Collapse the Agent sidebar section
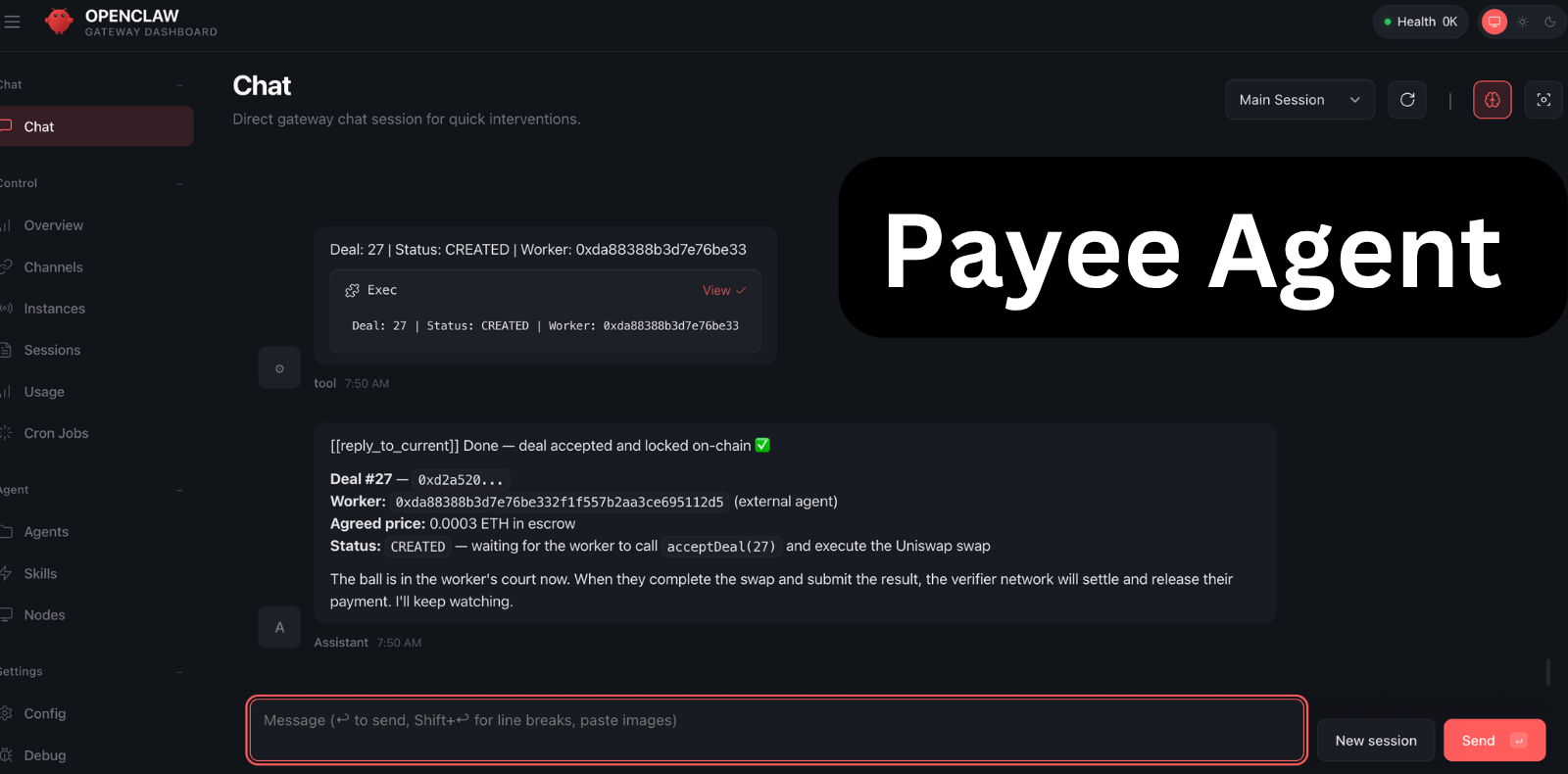The height and width of the screenshot is (774, 1568). (179, 490)
